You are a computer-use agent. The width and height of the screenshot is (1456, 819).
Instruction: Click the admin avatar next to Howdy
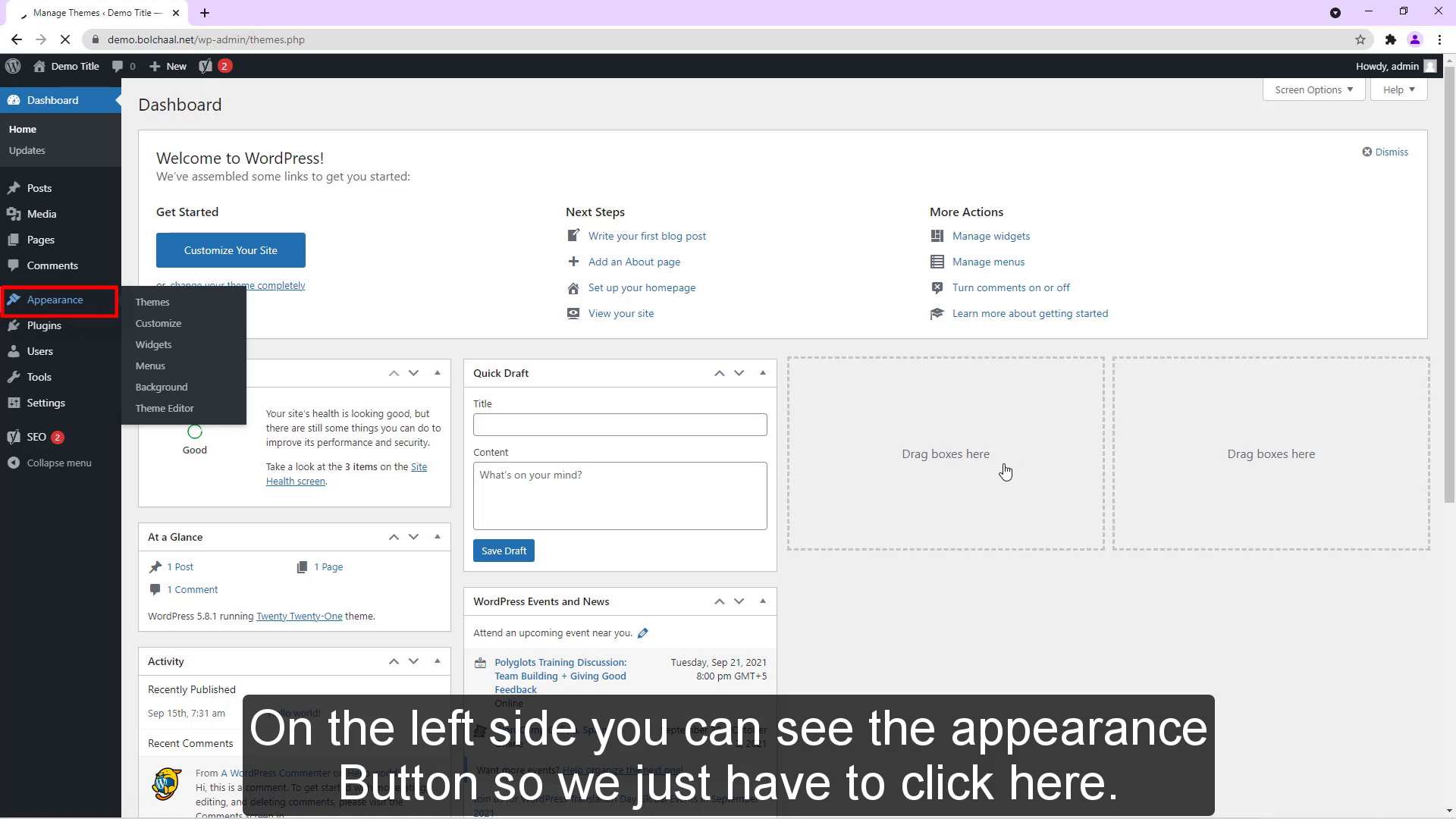1430,66
